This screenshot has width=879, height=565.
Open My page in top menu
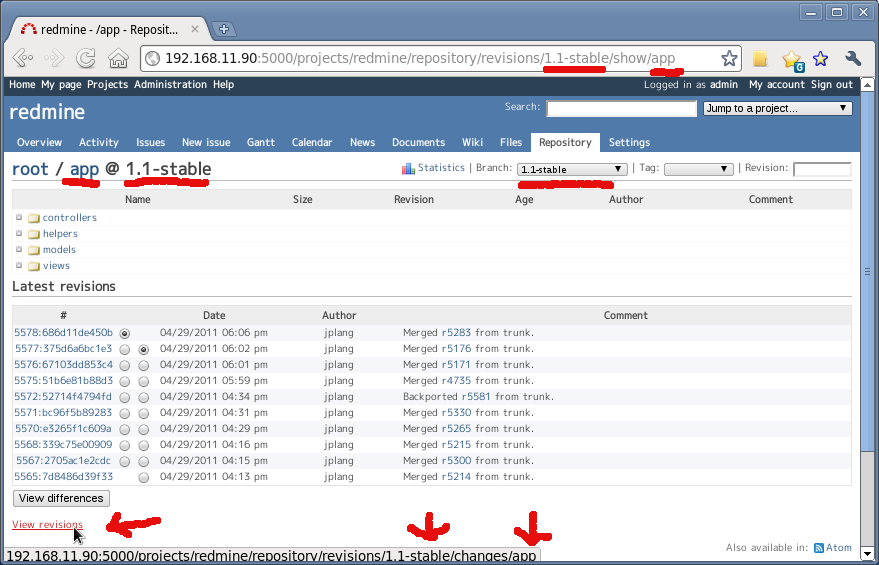click(x=61, y=85)
